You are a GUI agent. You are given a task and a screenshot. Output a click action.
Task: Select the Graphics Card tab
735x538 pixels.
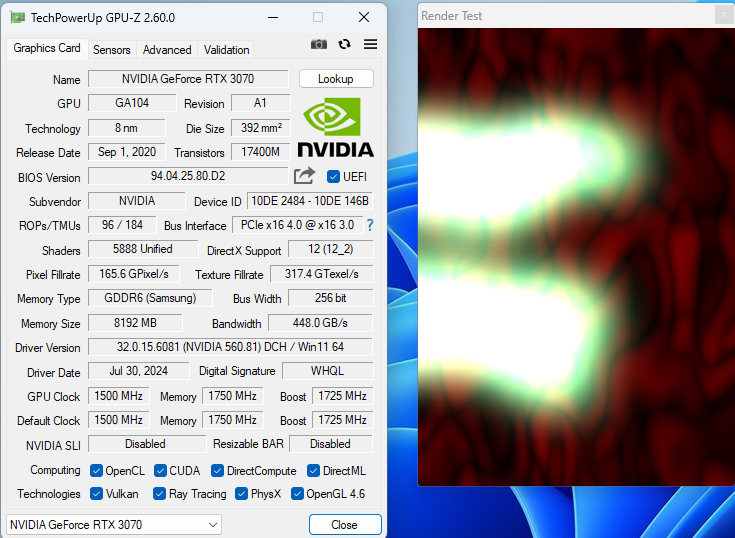[x=47, y=48]
